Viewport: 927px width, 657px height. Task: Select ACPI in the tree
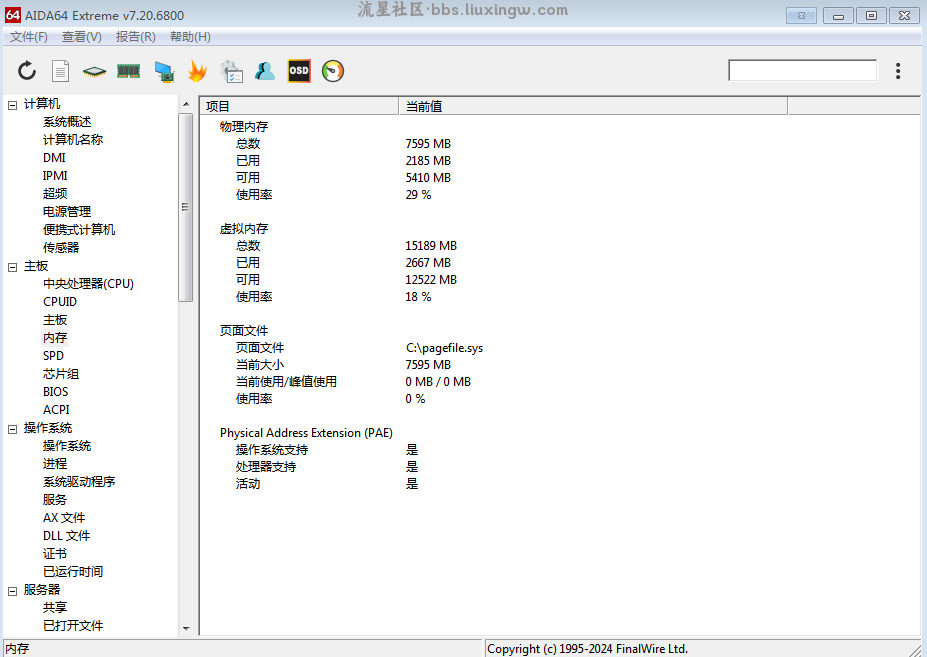56,410
